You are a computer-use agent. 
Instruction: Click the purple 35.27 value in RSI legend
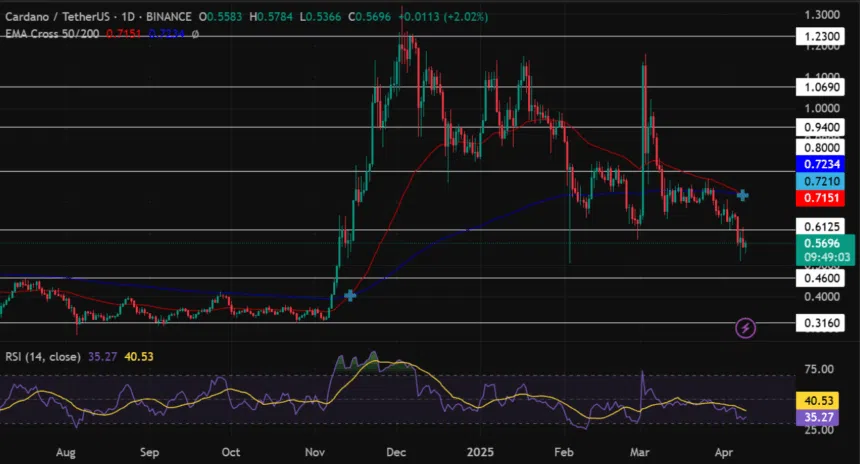pos(103,357)
